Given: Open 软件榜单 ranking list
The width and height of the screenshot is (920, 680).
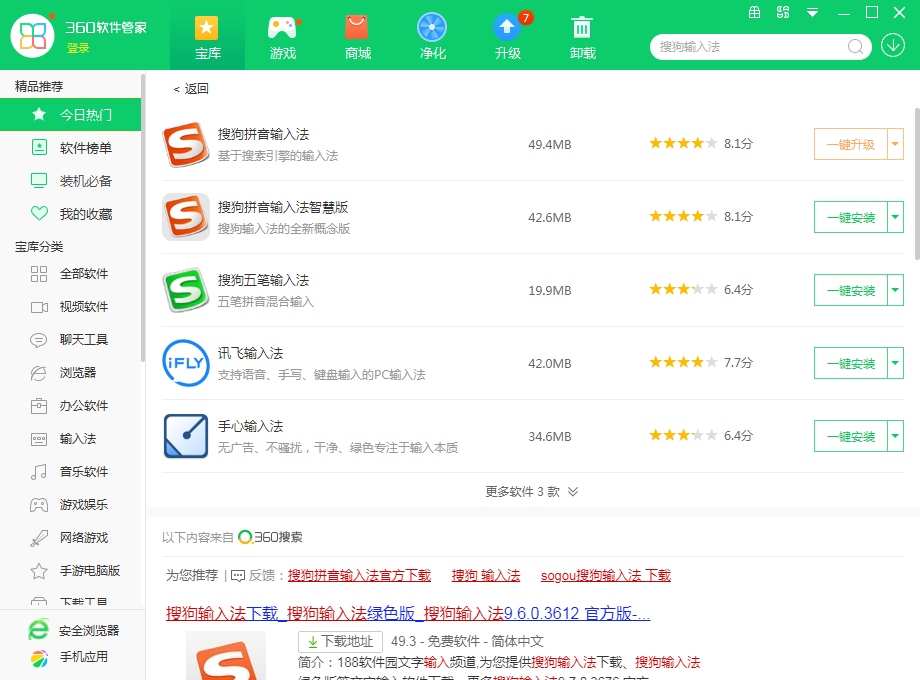Looking at the screenshot, I should pos(70,148).
